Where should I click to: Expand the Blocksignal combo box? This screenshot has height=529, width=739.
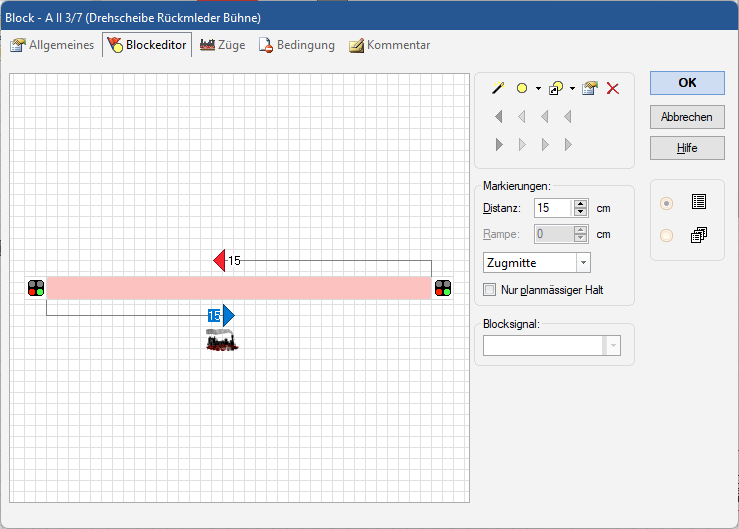pyautogui.click(x=612, y=346)
